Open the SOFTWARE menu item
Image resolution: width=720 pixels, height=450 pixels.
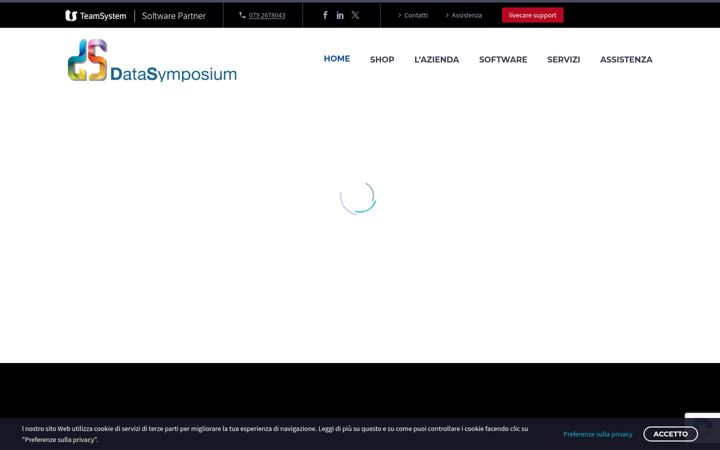click(x=503, y=60)
